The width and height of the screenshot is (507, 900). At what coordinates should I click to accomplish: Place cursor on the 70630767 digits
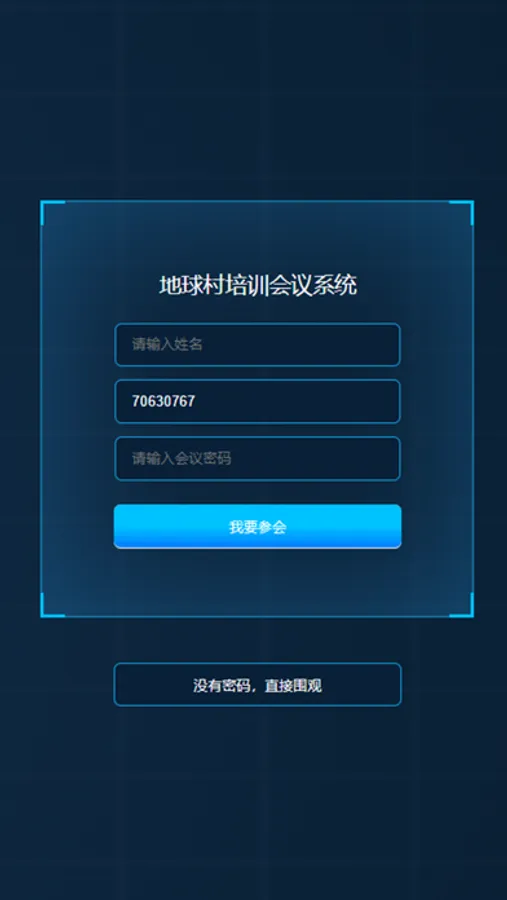164,401
